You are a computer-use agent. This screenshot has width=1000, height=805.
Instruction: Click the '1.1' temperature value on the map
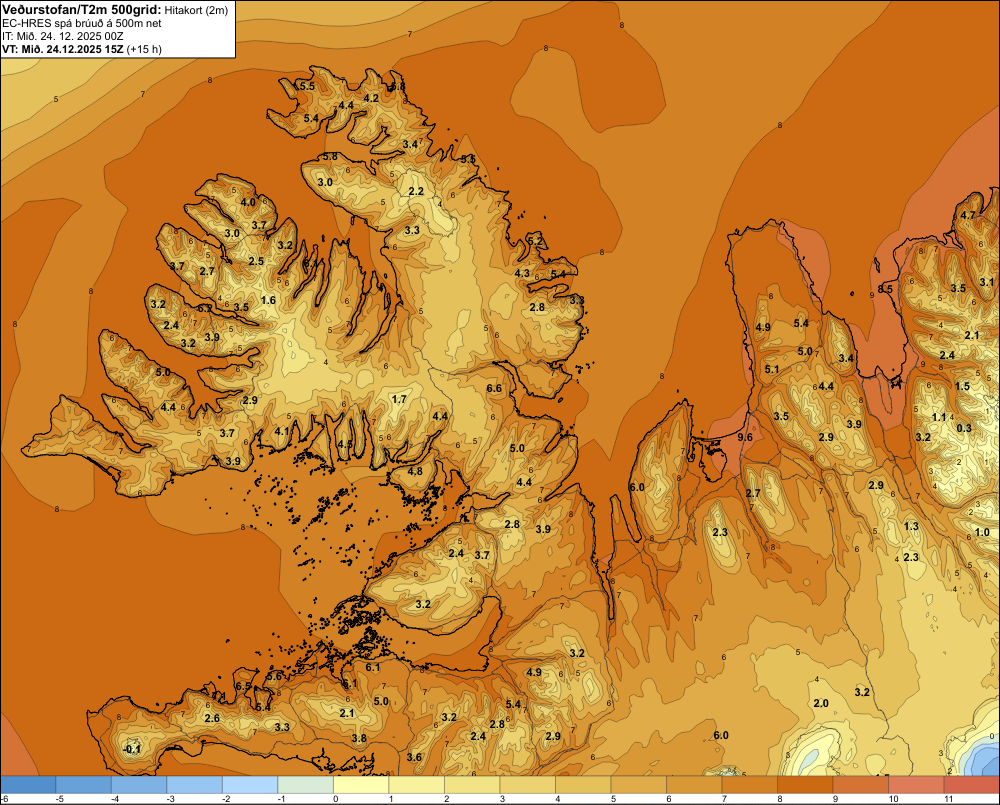[939, 417]
